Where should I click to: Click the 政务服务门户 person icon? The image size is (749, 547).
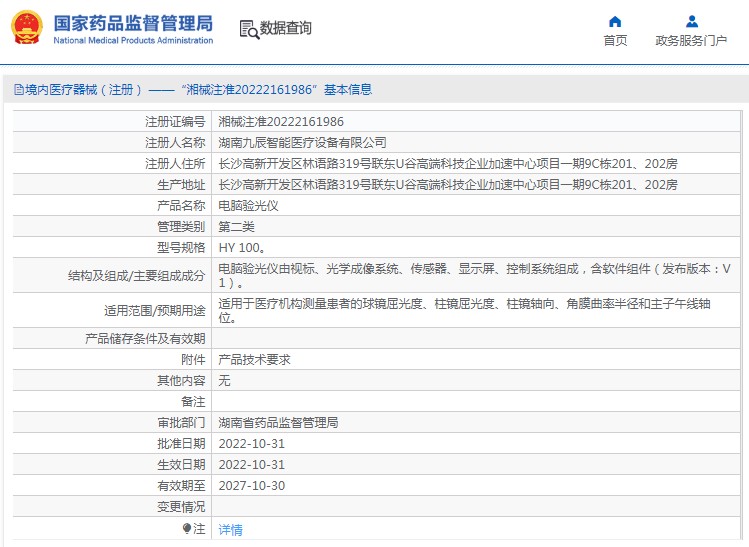pos(691,21)
